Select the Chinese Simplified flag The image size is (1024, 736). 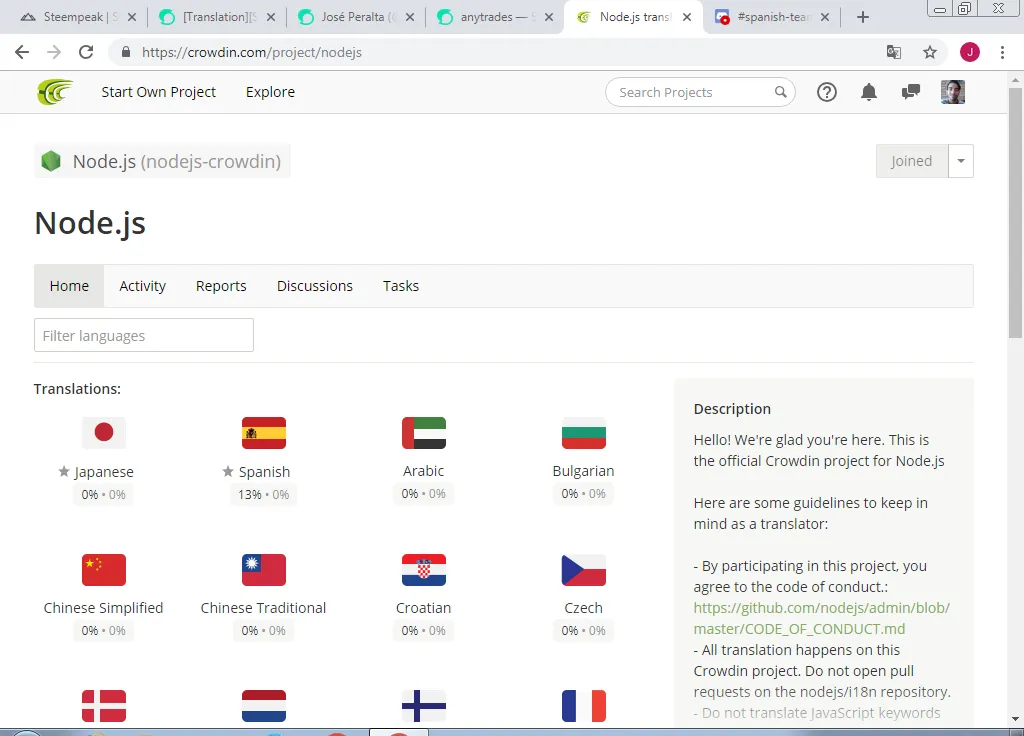[104, 569]
